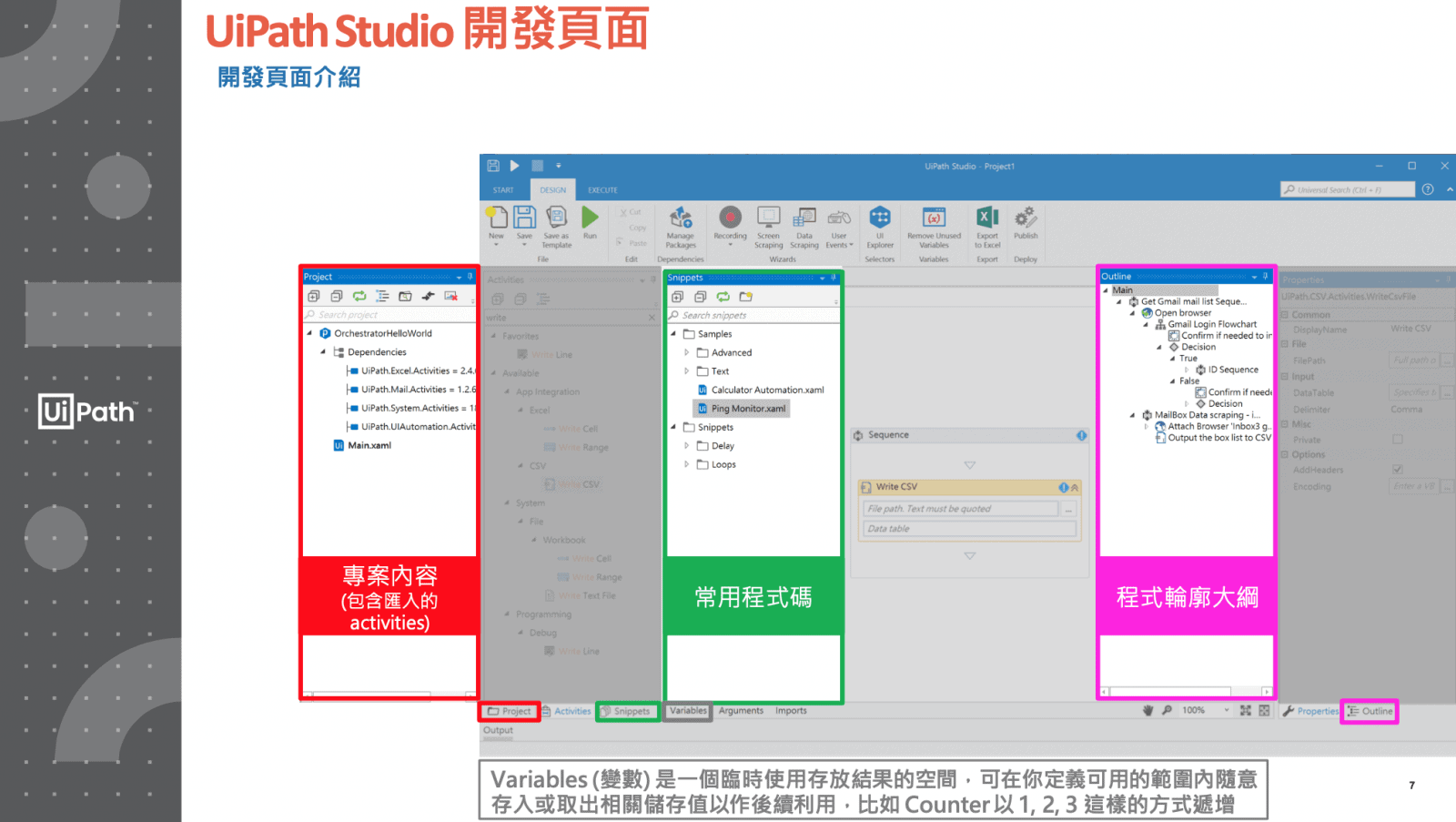Image resolution: width=1456 pixels, height=822 pixels.
Task: Click the quick-access play icon in title bar
Action: [514, 166]
